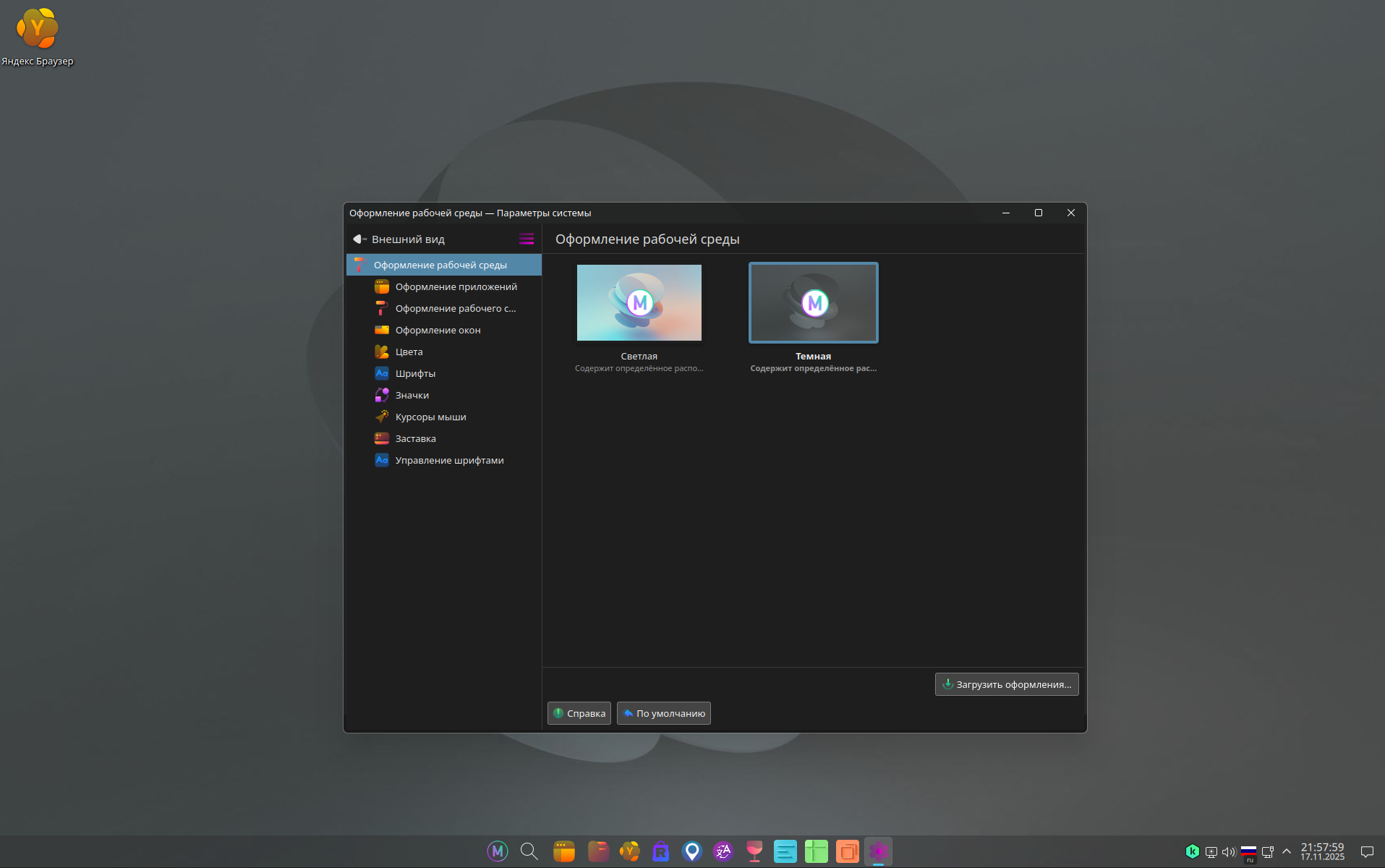Go to the Шрифты section
The width and height of the screenshot is (1385, 868).
pos(415,374)
